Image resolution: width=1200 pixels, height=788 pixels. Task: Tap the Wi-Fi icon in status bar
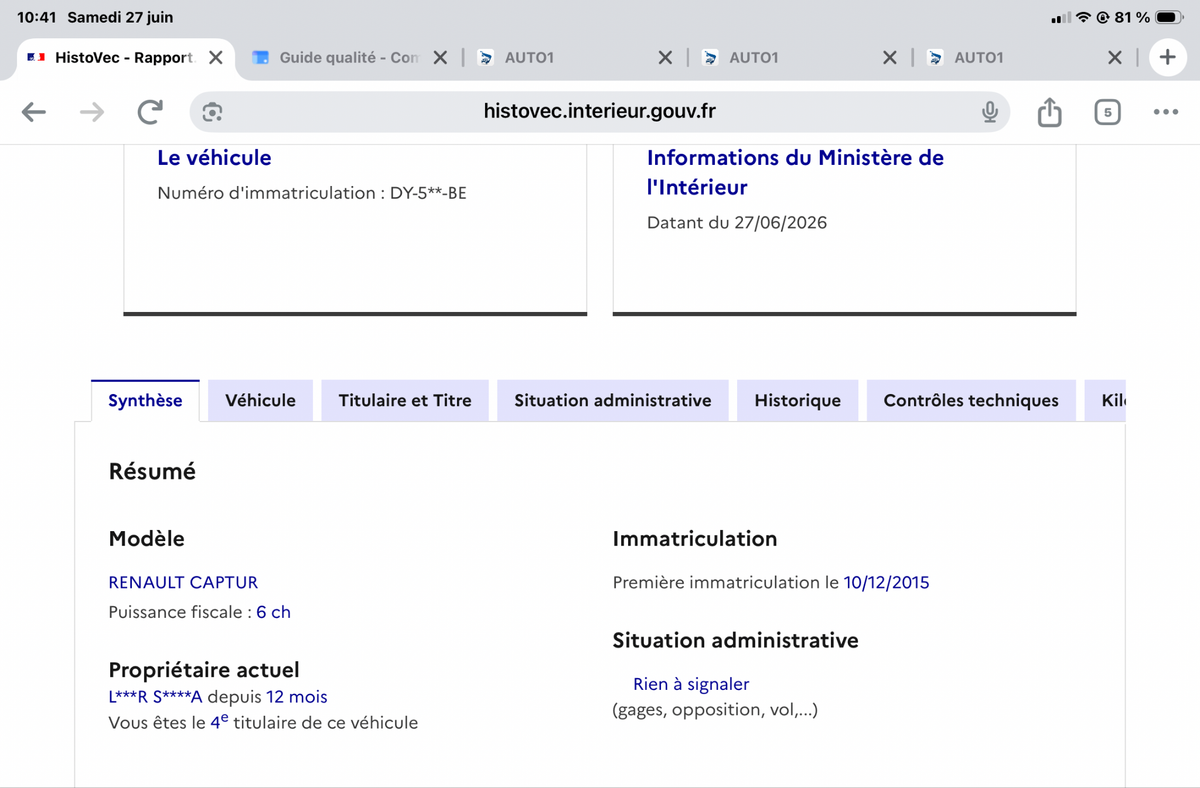pyautogui.click(x=1083, y=18)
